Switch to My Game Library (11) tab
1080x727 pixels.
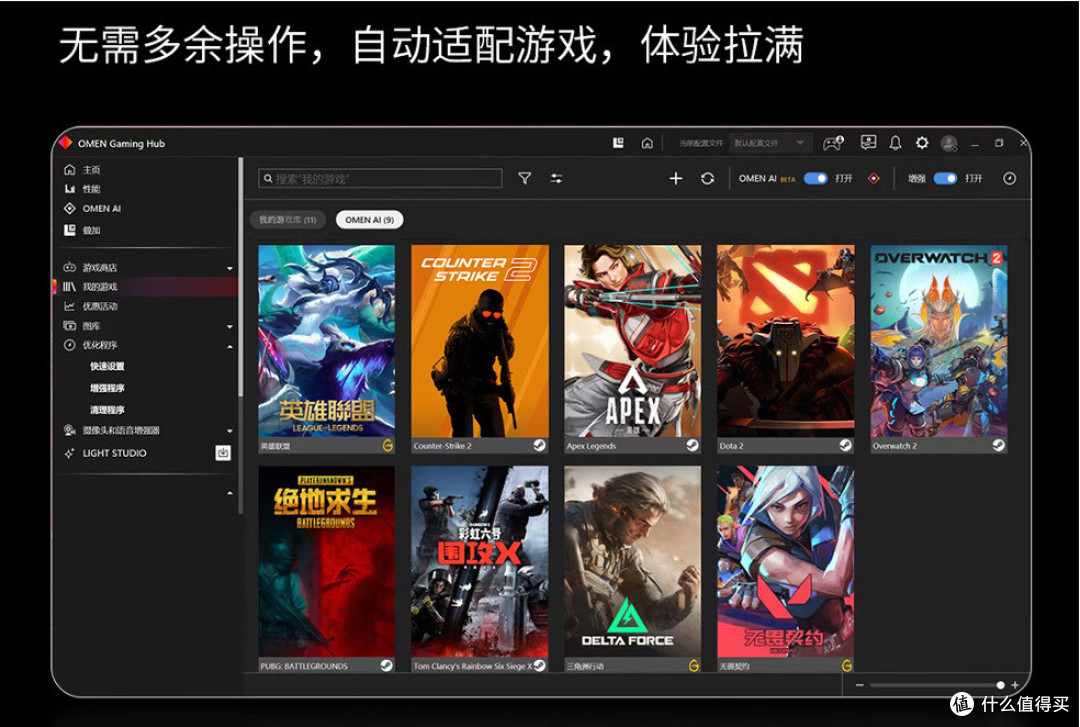(288, 220)
